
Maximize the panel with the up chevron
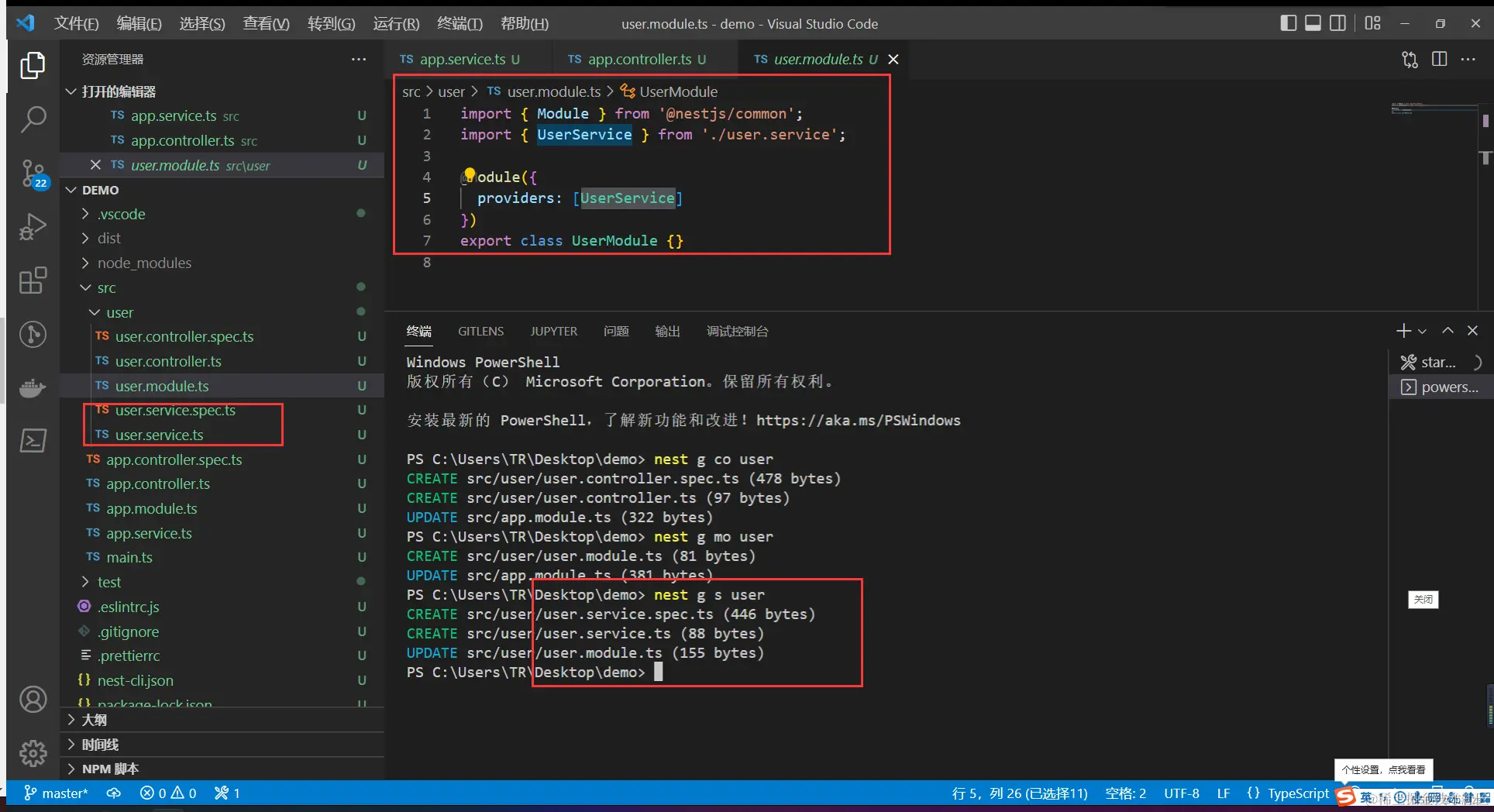tap(1448, 331)
